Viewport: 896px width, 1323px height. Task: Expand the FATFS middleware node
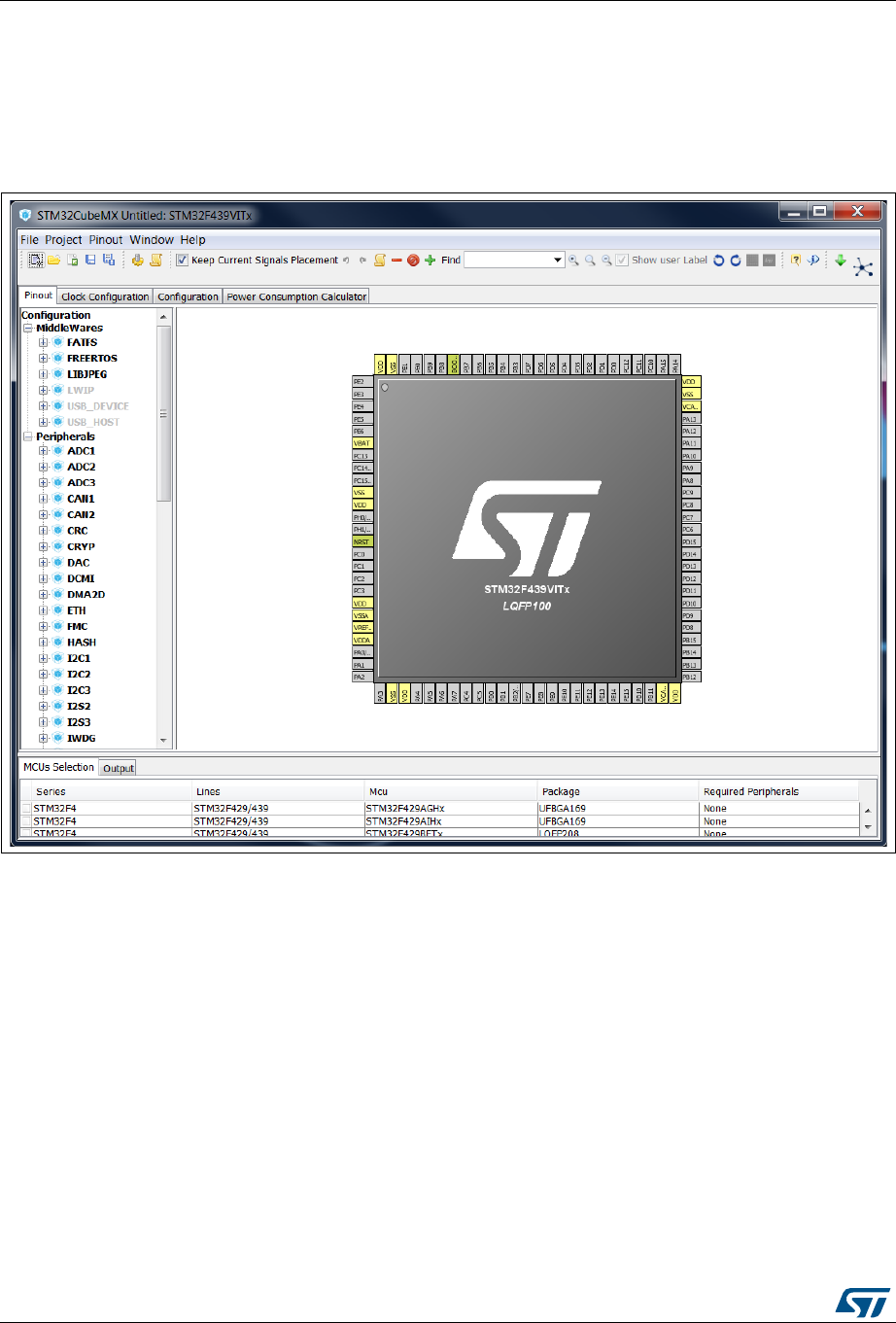coord(43,342)
